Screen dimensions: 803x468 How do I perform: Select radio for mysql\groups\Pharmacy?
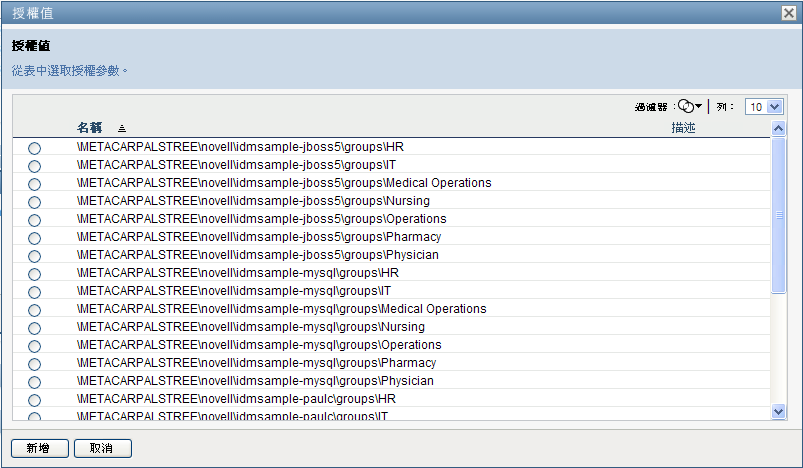point(34,364)
